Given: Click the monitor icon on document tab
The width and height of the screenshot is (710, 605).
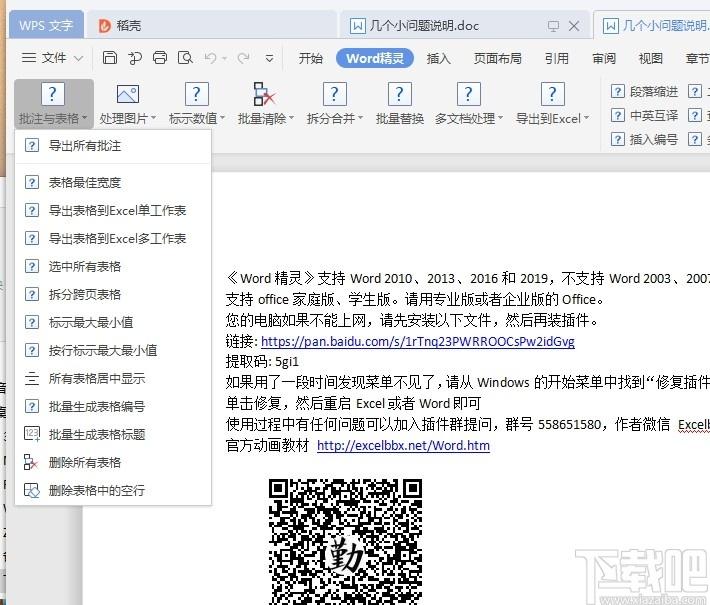Looking at the screenshot, I should tap(553, 26).
